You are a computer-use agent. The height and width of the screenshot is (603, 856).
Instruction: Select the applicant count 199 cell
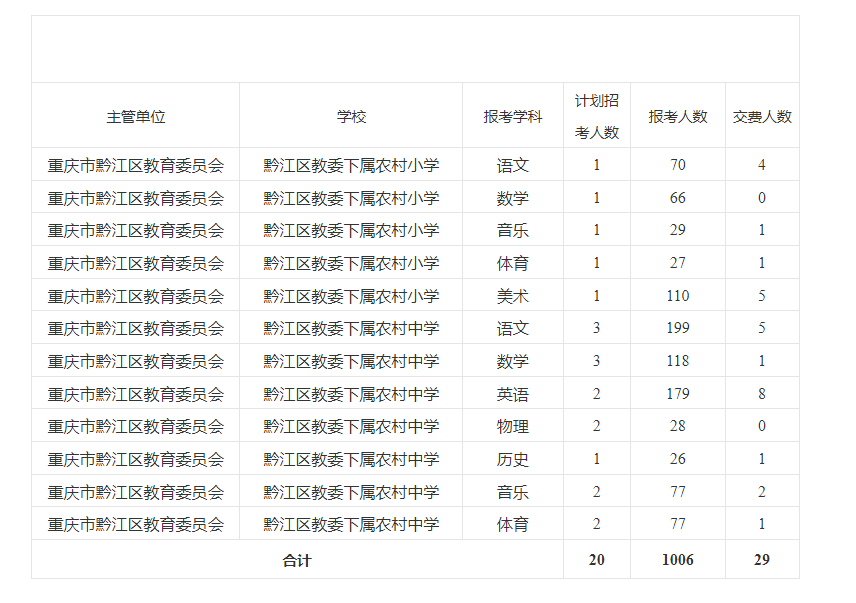pyautogui.click(x=677, y=328)
